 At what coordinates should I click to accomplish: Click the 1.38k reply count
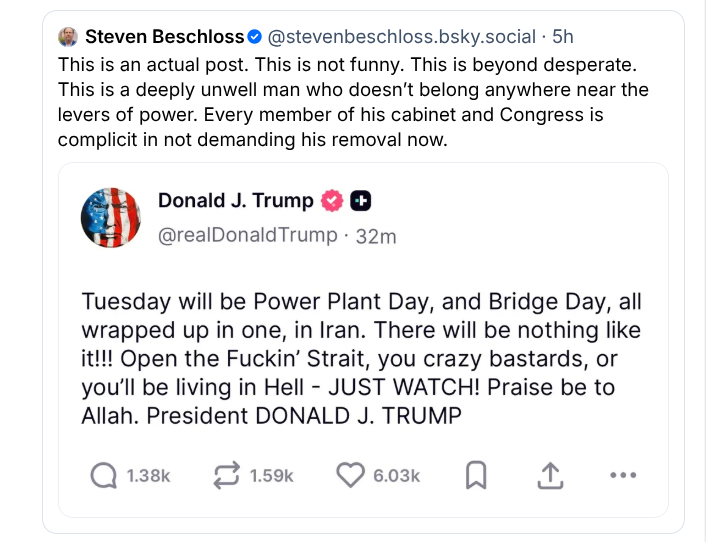148,477
